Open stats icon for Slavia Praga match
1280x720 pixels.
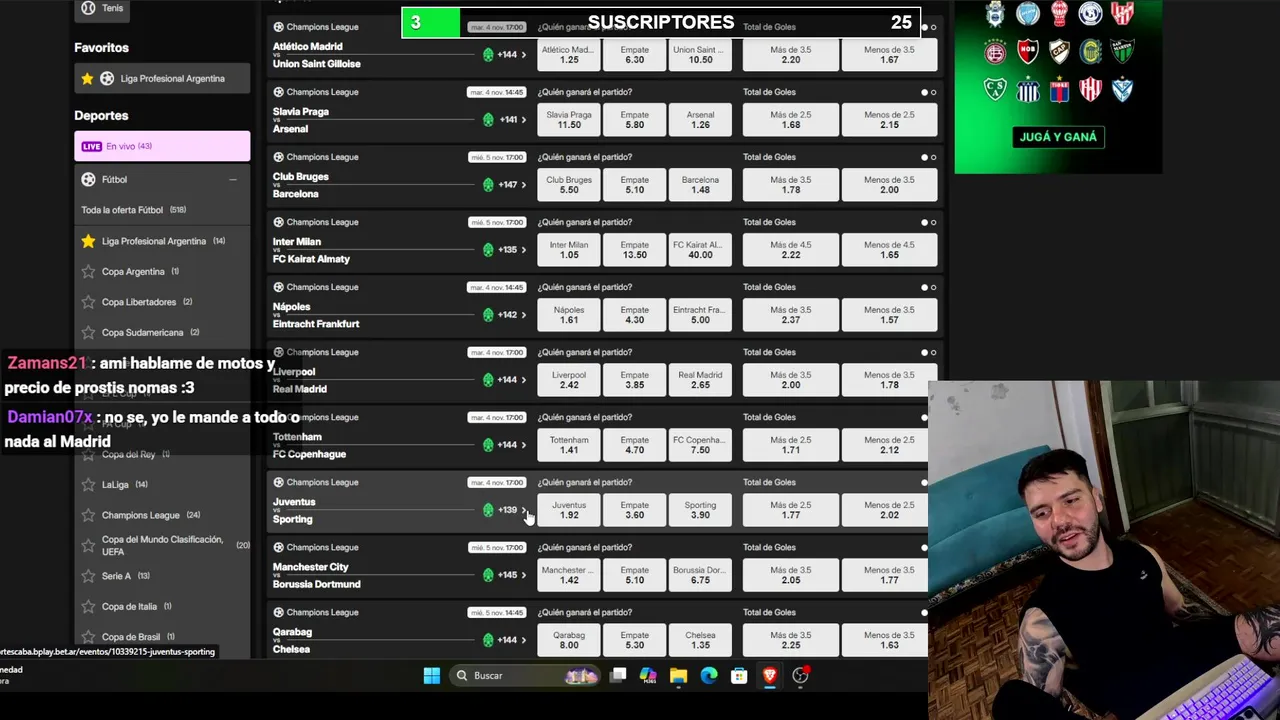click(x=488, y=119)
